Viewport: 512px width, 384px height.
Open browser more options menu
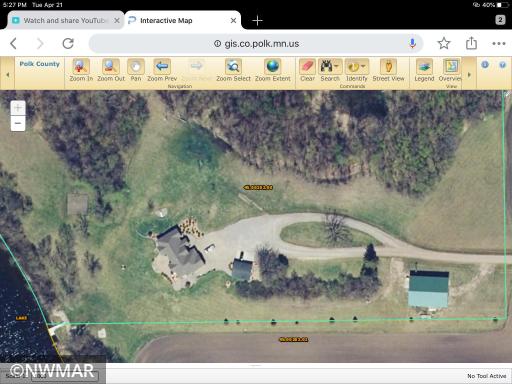point(499,44)
